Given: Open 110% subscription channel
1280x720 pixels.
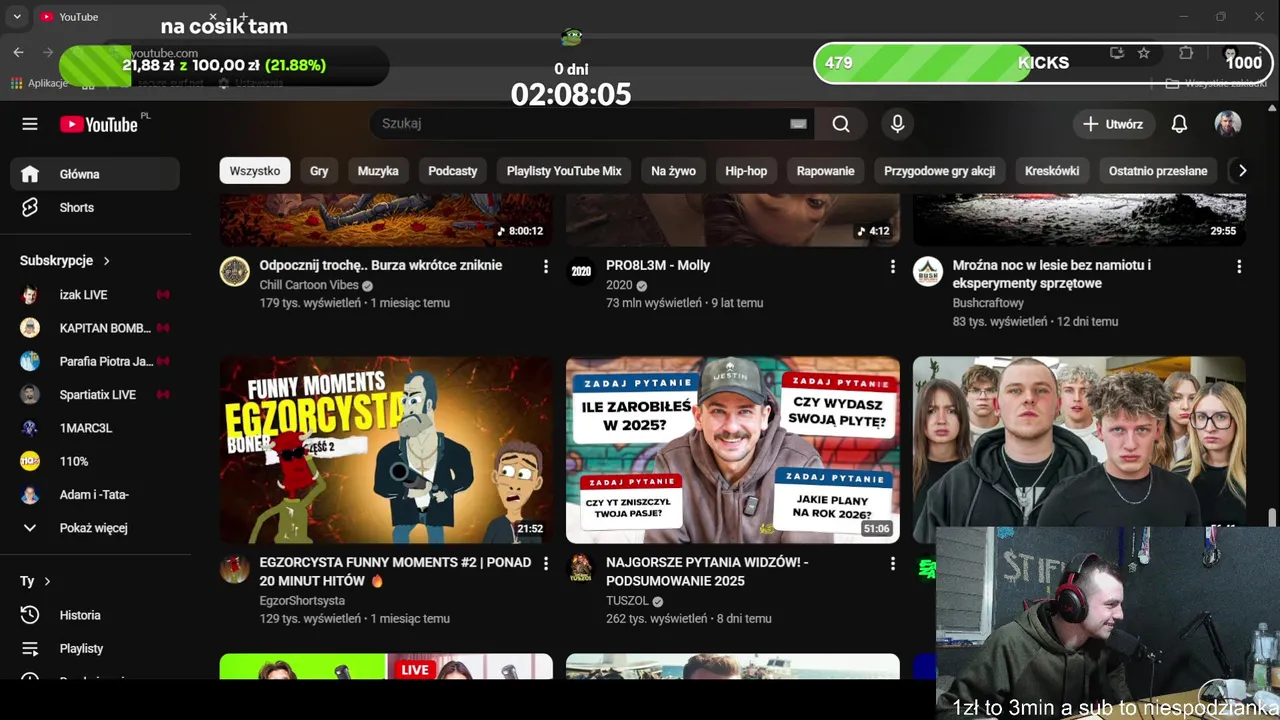Looking at the screenshot, I should [x=95, y=461].
